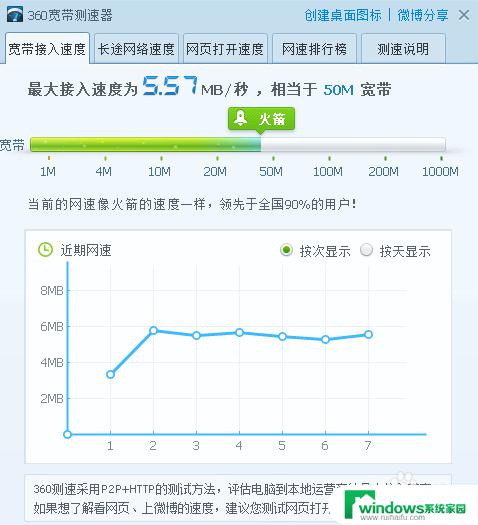Switch to 网速排行榜 tab
The height and width of the screenshot is (525, 478).
(x=314, y=49)
